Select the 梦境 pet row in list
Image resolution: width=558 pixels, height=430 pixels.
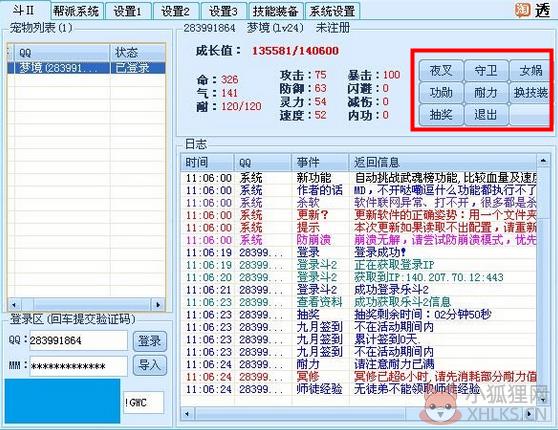coord(86,68)
